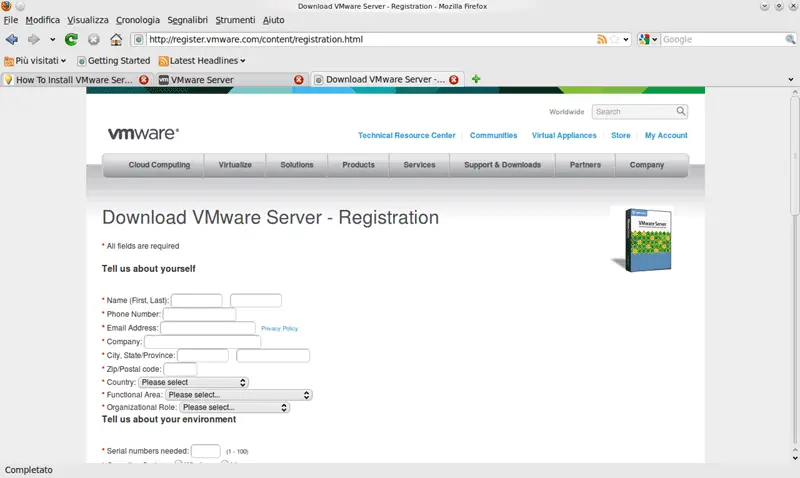Click the Phone Number field
This screenshot has width=800, height=478.
[x=199, y=314]
